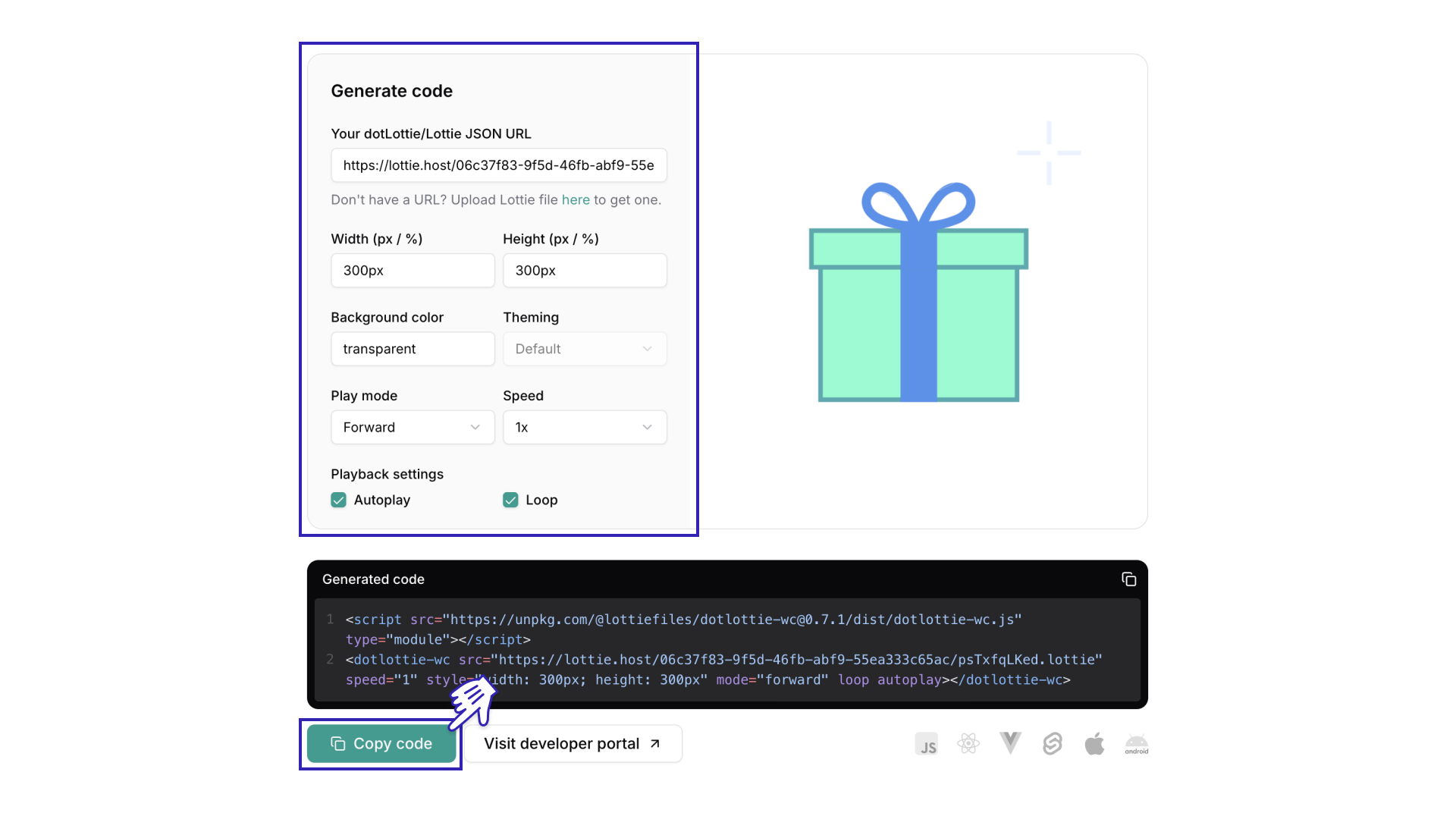Click the 'Playback settings' label
This screenshot has height=819, width=1456.
387,474
